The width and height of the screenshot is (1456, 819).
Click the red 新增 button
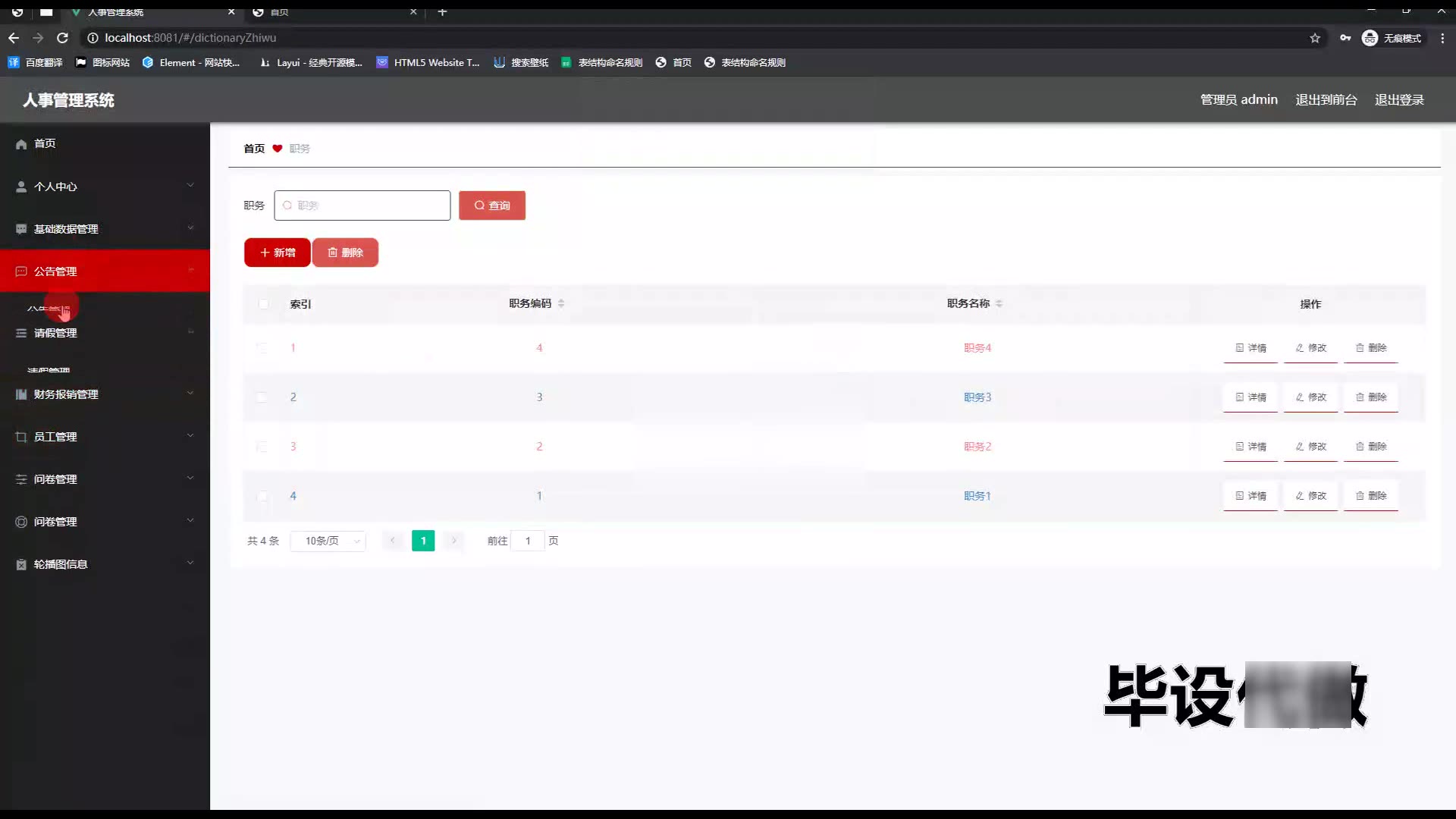point(277,253)
